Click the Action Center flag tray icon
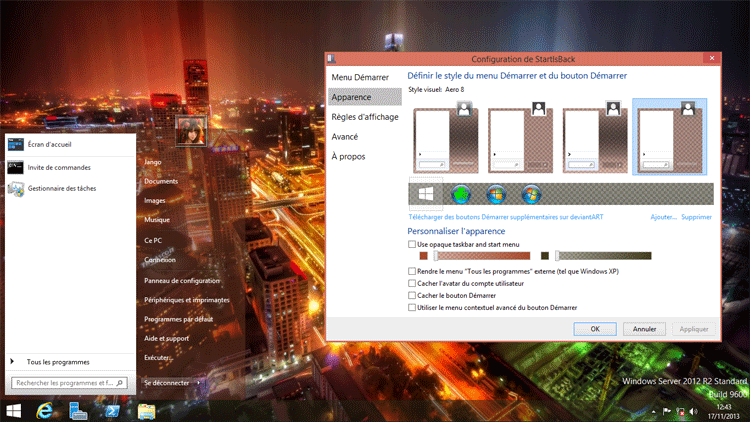Screen dimensions: 750x422 tap(666, 411)
